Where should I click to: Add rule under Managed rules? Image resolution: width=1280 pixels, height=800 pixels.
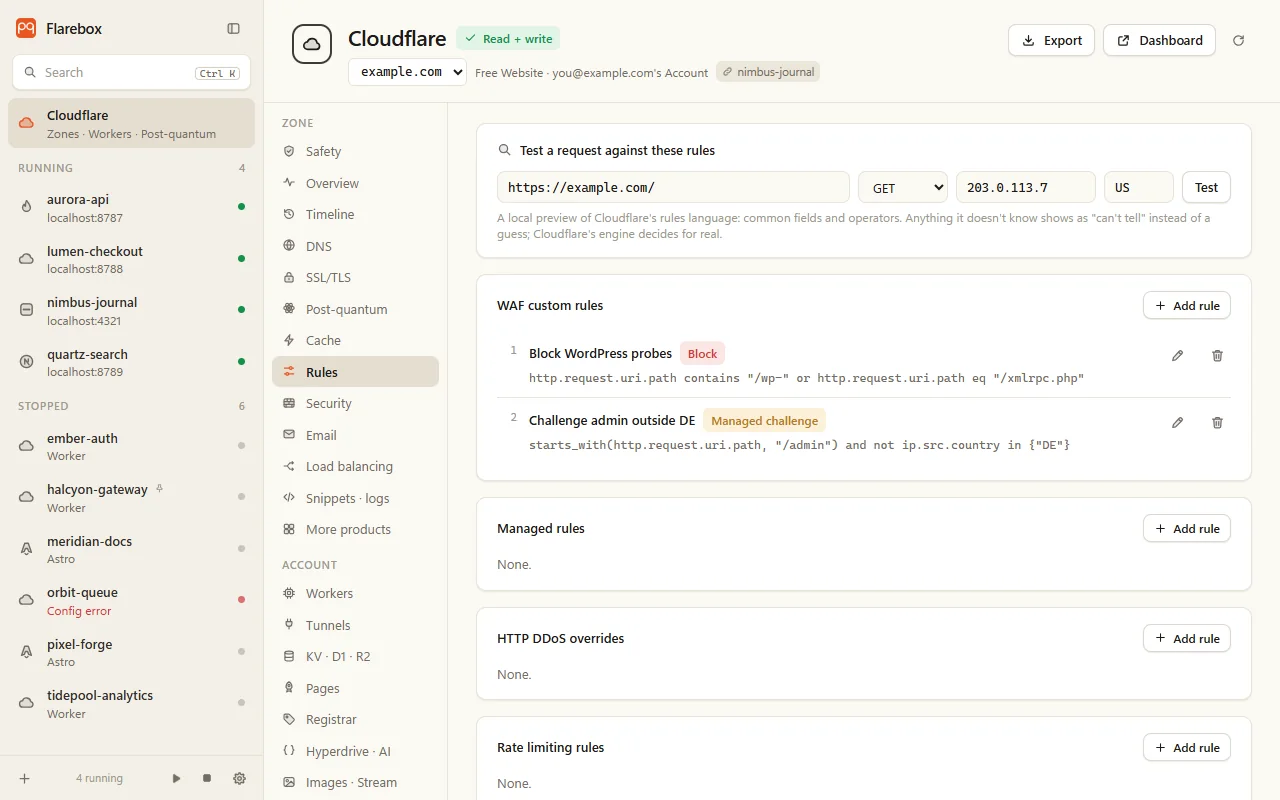(1187, 529)
